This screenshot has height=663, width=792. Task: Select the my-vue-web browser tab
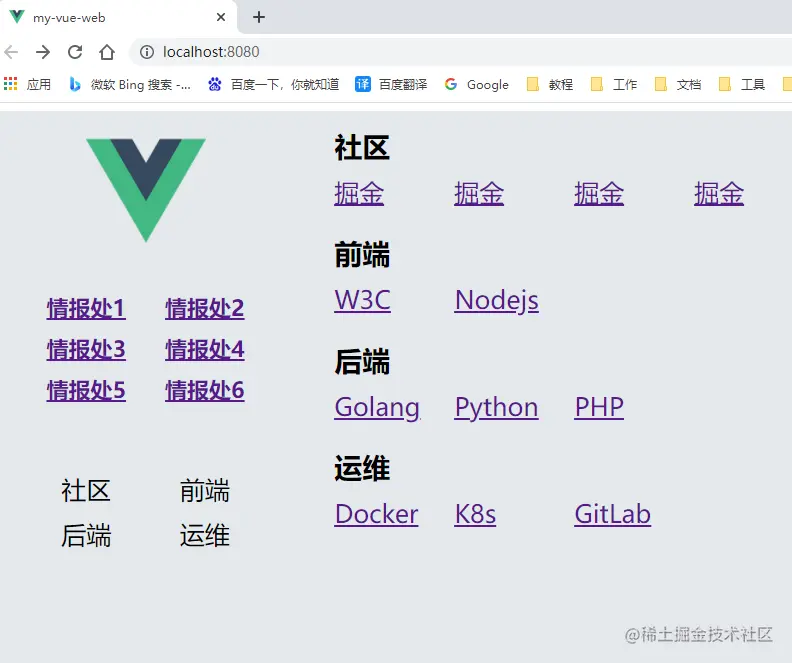[118, 17]
